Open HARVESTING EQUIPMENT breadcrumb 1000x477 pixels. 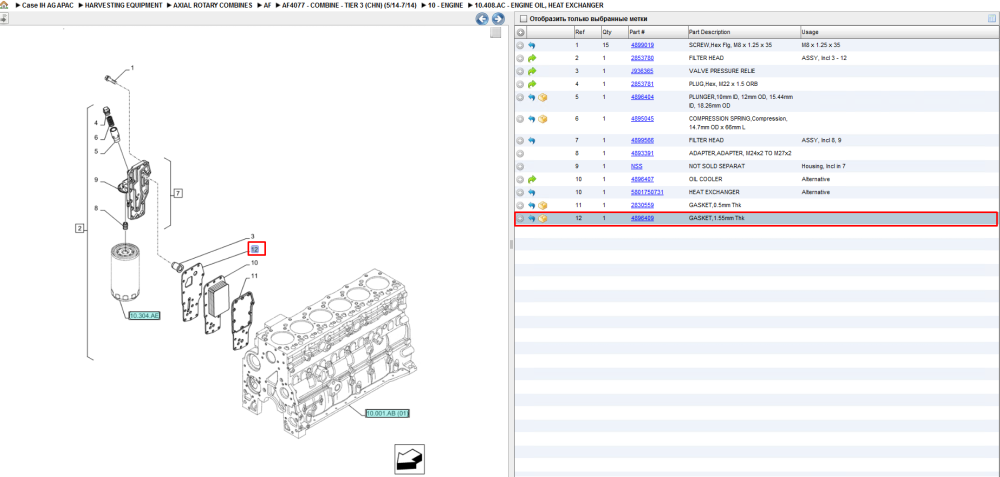pyautogui.click(x=123, y=5)
